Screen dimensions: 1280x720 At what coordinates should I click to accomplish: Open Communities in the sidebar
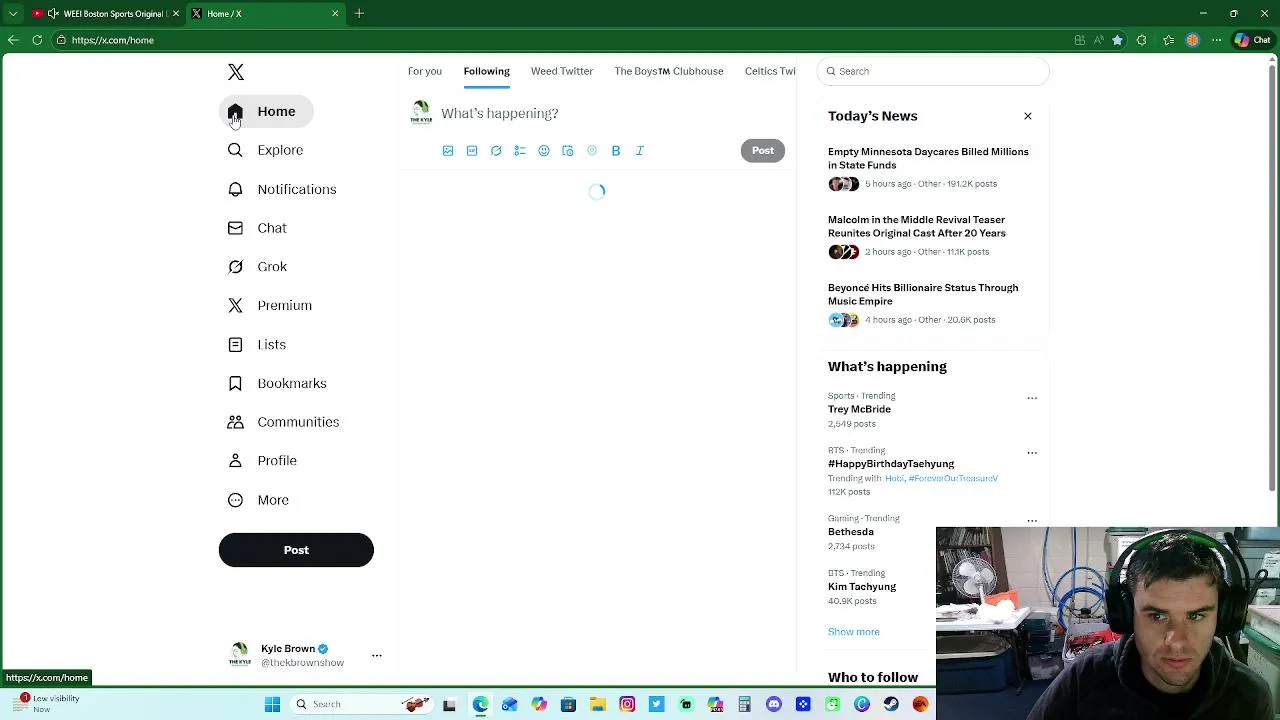tap(283, 422)
